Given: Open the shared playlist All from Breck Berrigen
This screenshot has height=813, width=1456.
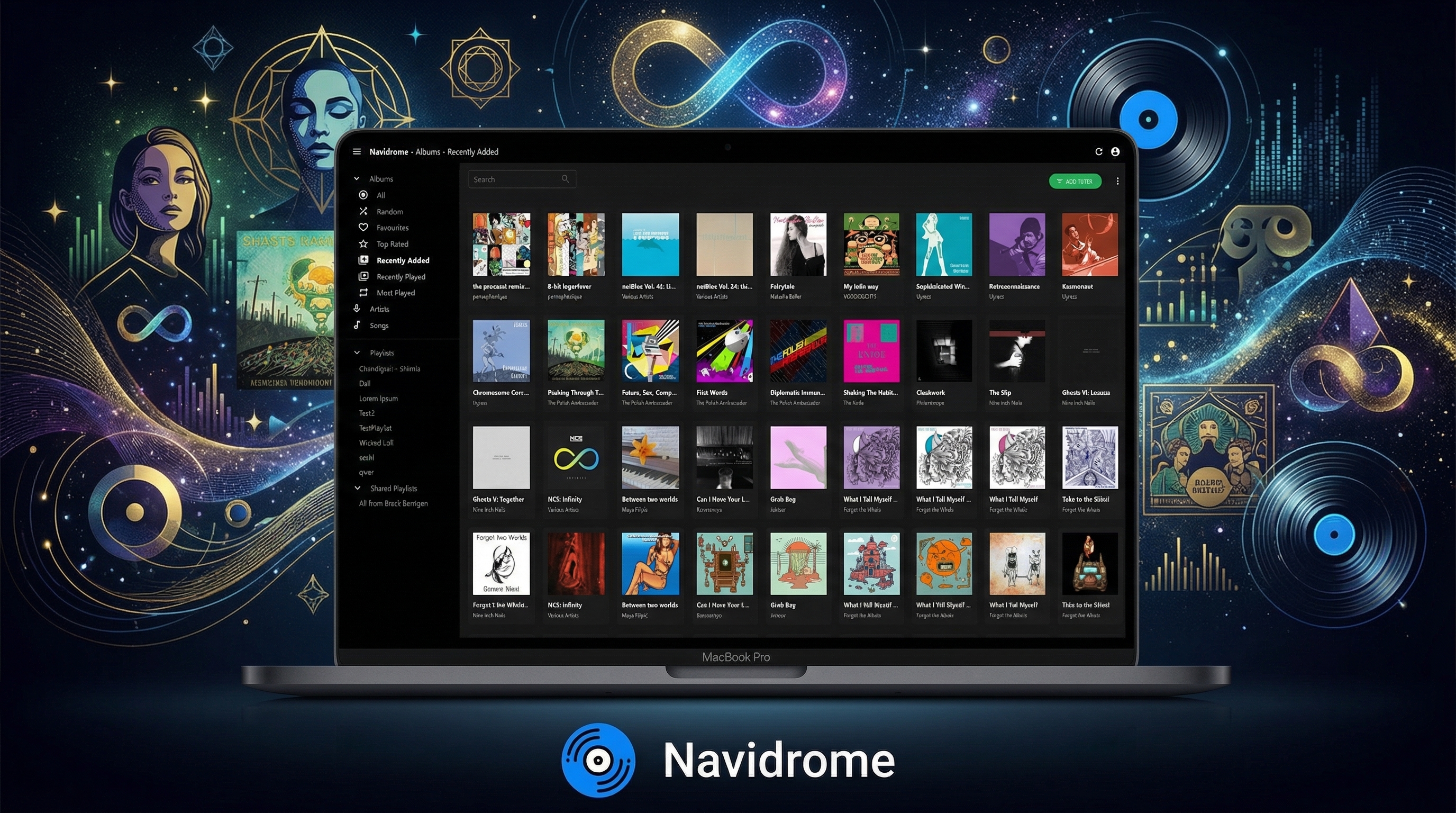Looking at the screenshot, I should tap(394, 503).
